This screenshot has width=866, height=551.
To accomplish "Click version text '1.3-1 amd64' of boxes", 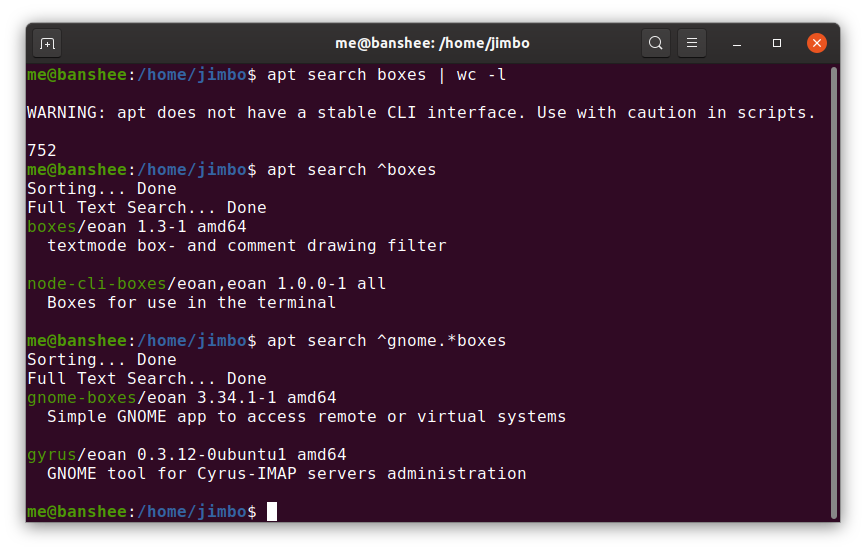I will click(192, 226).
